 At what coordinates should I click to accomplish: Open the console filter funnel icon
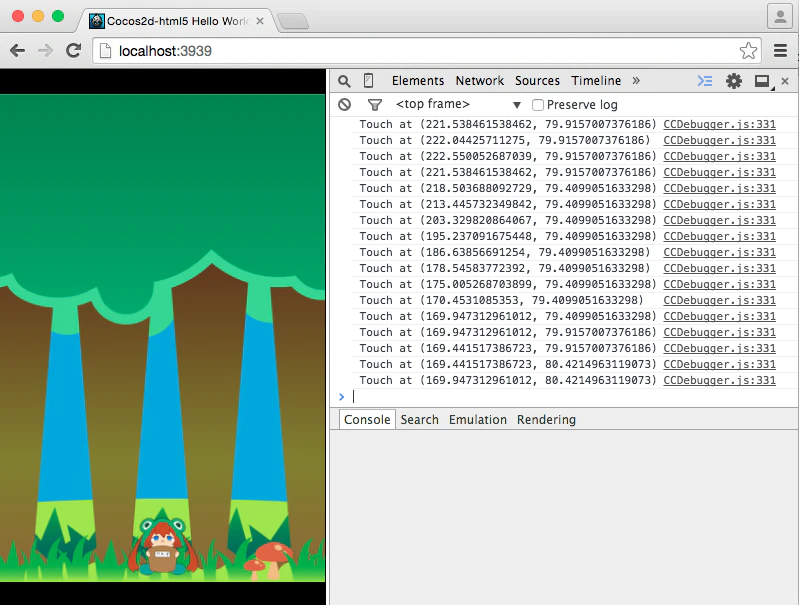[x=375, y=105]
